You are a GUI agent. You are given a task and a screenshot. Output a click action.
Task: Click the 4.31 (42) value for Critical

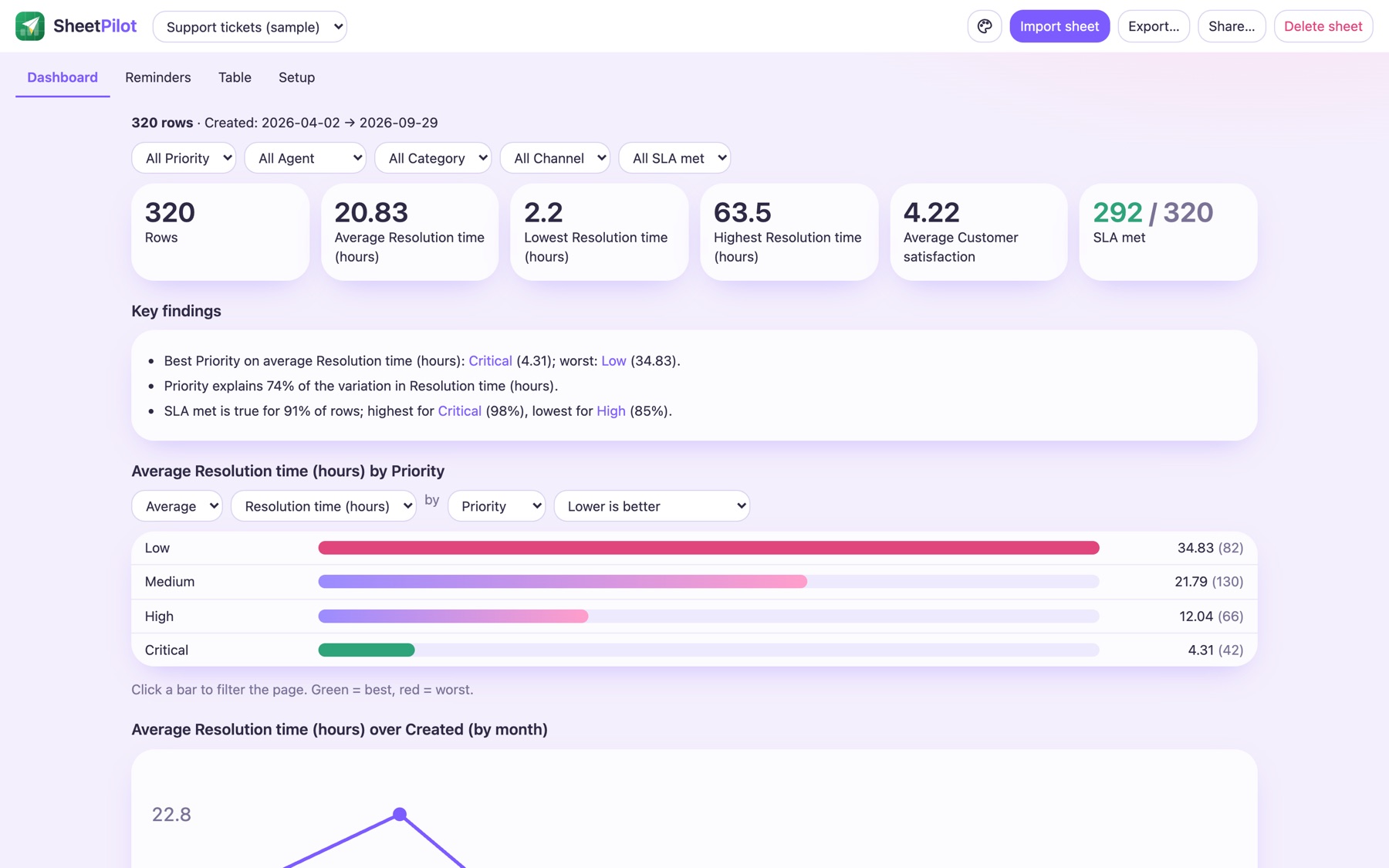[1215, 650]
